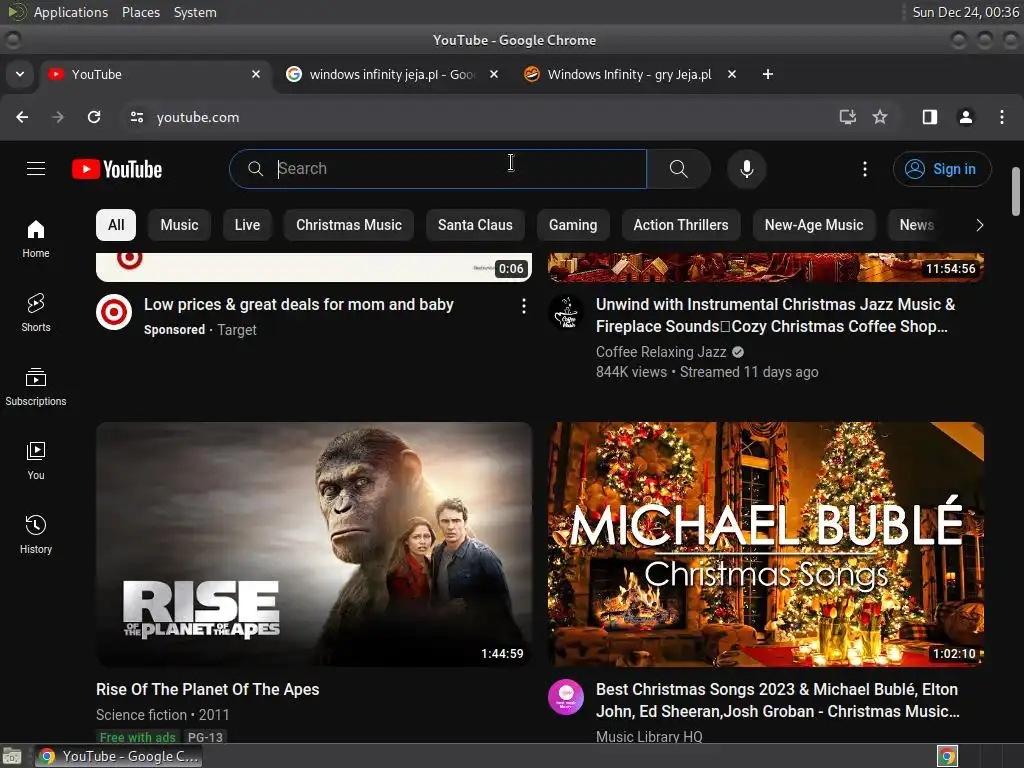Image resolution: width=1024 pixels, height=768 pixels.
Task: Open Unwind with Instrumental Christmas Jazz video title
Action: (x=775, y=315)
